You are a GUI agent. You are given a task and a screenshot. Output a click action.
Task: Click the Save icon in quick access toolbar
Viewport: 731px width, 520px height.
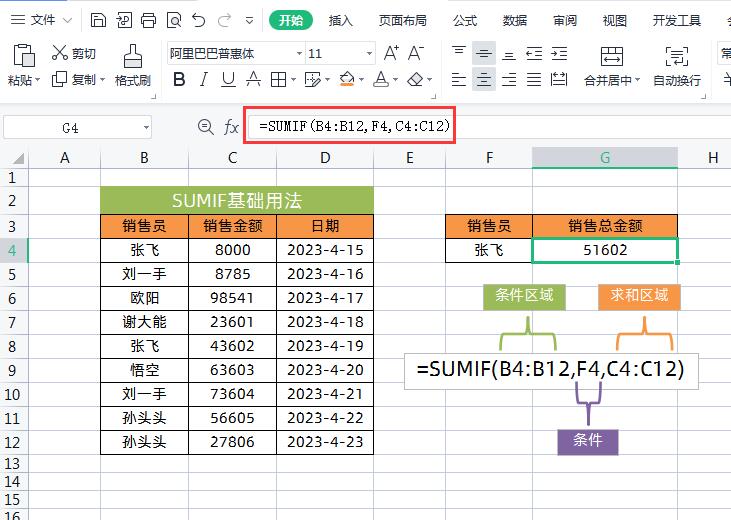tap(97, 20)
